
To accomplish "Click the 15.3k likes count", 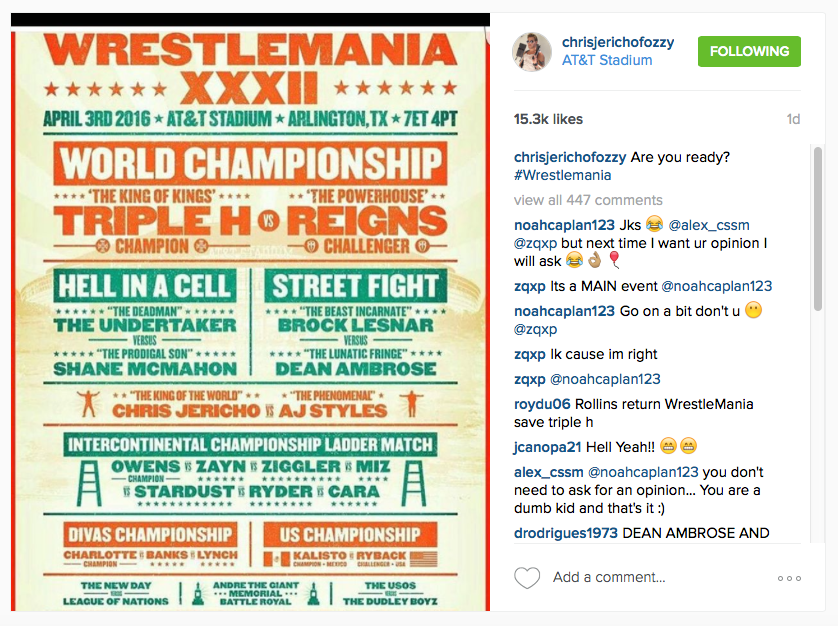I will point(548,119).
